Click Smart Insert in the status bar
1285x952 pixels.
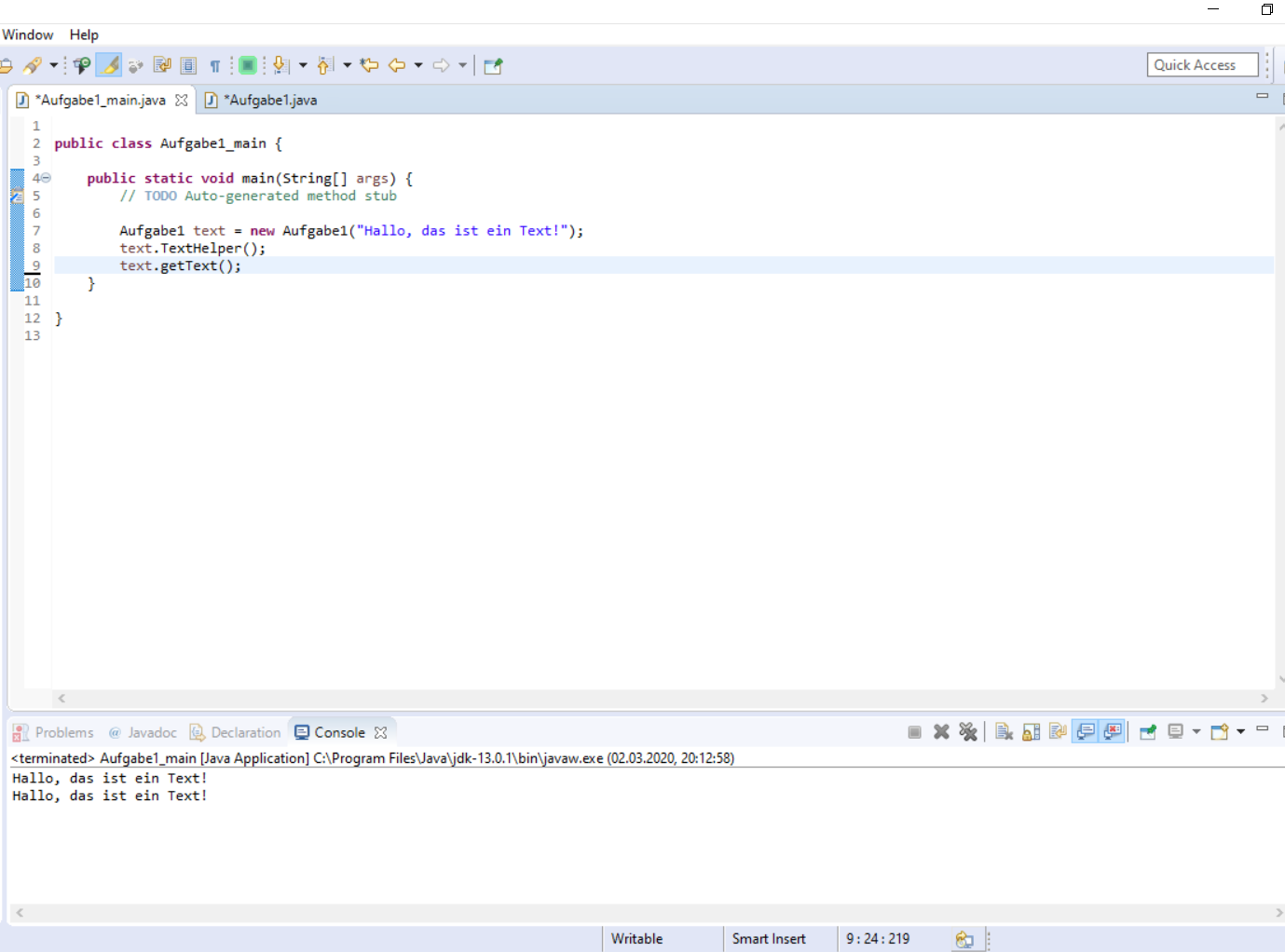pyautogui.click(x=767, y=938)
